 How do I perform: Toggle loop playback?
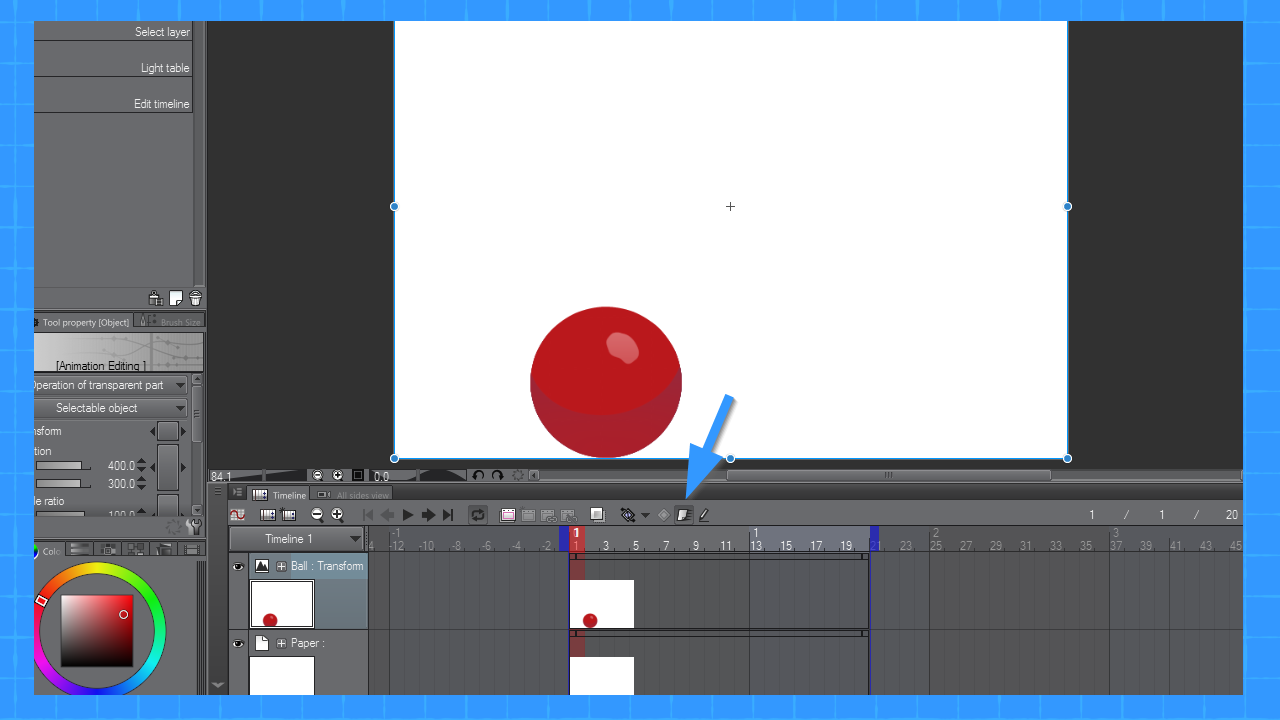478,515
